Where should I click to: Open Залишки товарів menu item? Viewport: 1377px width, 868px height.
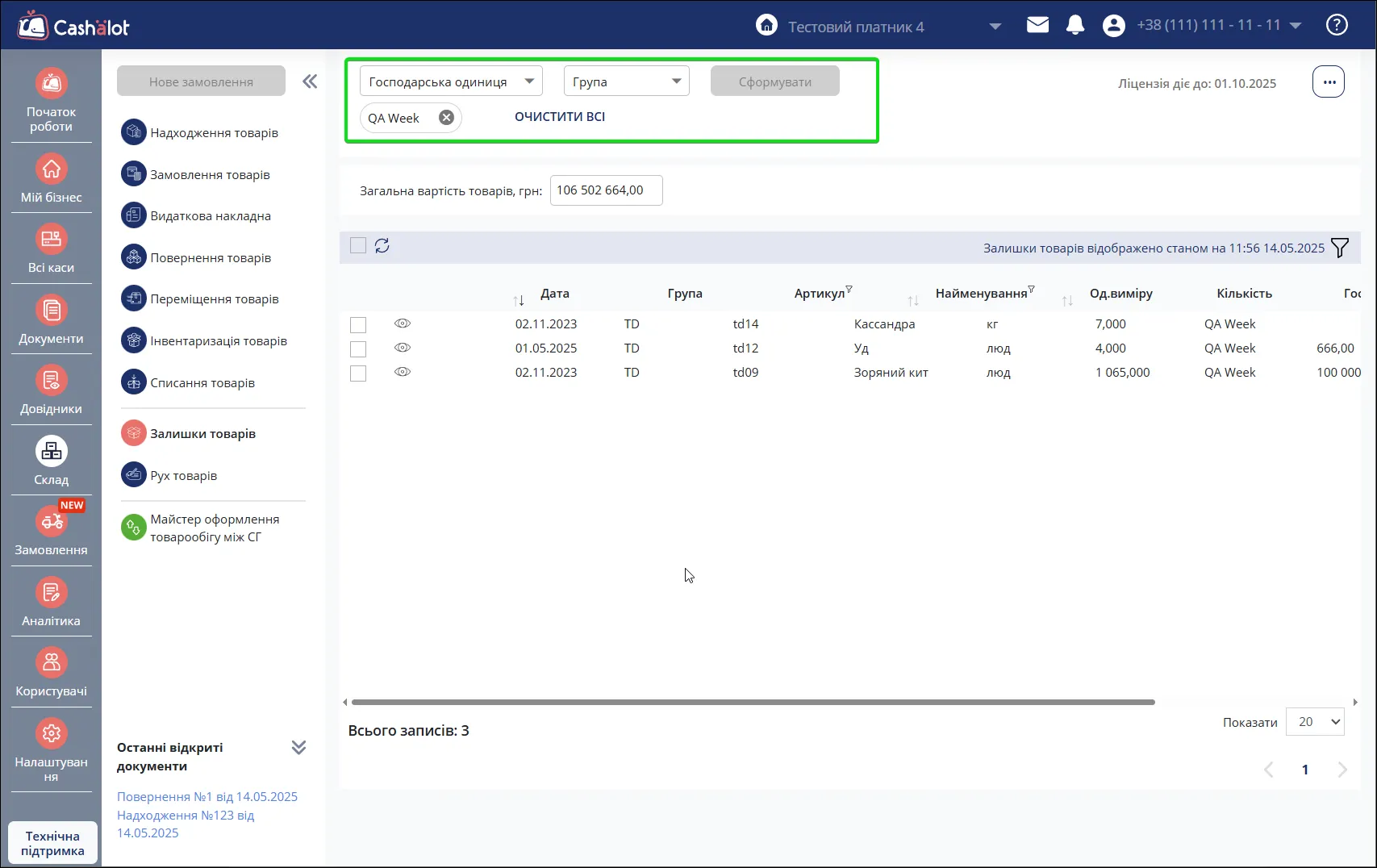coord(189,433)
